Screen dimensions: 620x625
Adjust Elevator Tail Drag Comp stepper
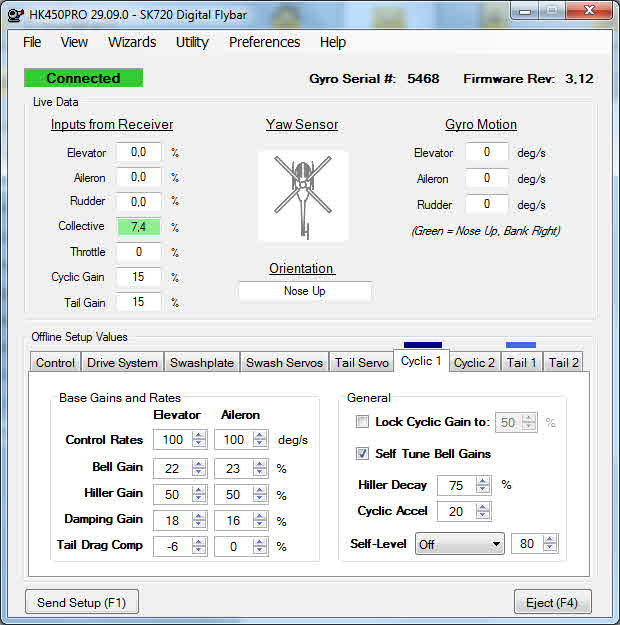coord(199,546)
